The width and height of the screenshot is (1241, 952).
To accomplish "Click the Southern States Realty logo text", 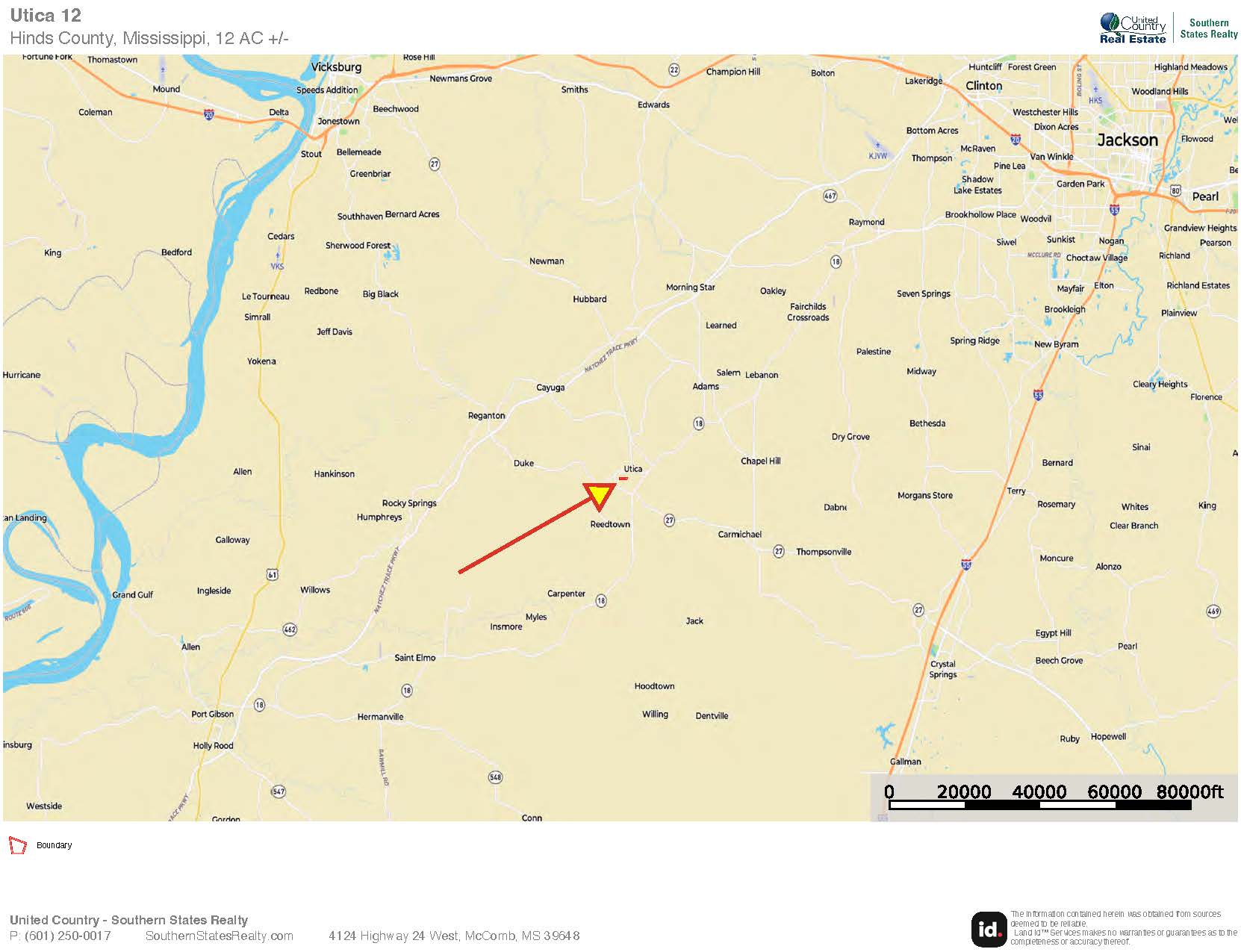I will click(1209, 28).
